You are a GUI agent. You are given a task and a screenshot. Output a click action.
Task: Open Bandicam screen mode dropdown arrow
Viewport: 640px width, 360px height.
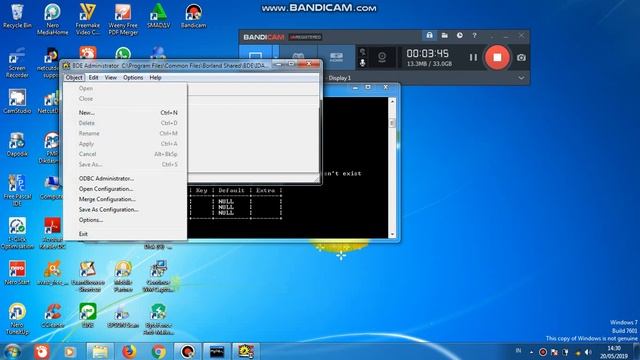(x=276, y=56)
